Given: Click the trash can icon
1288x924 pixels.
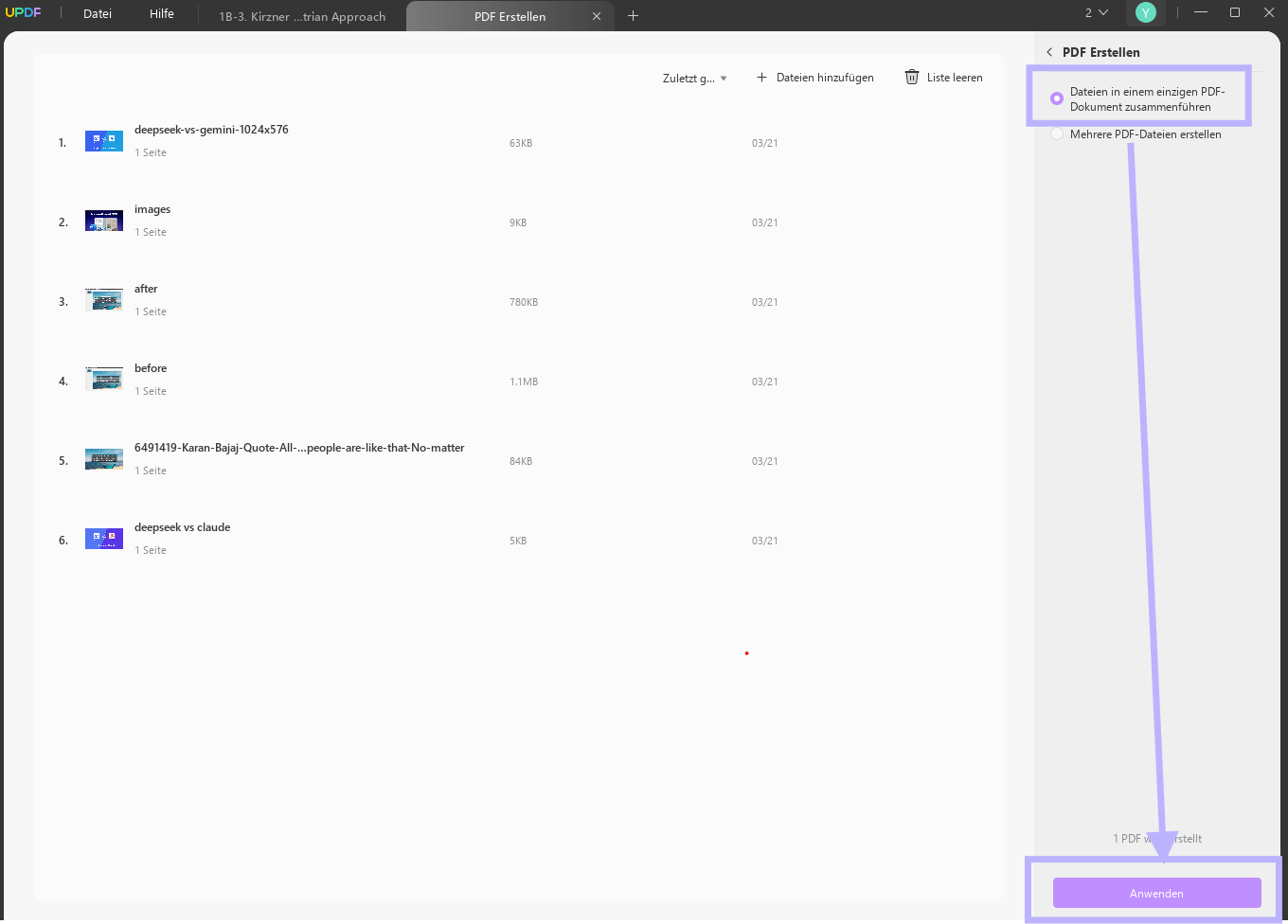Looking at the screenshot, I should pyautogui.click(x=912, y=78).
